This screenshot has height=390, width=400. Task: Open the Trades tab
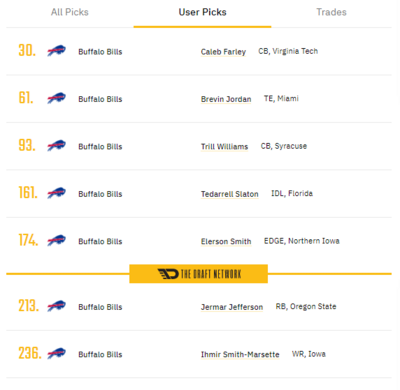point(331,12)
